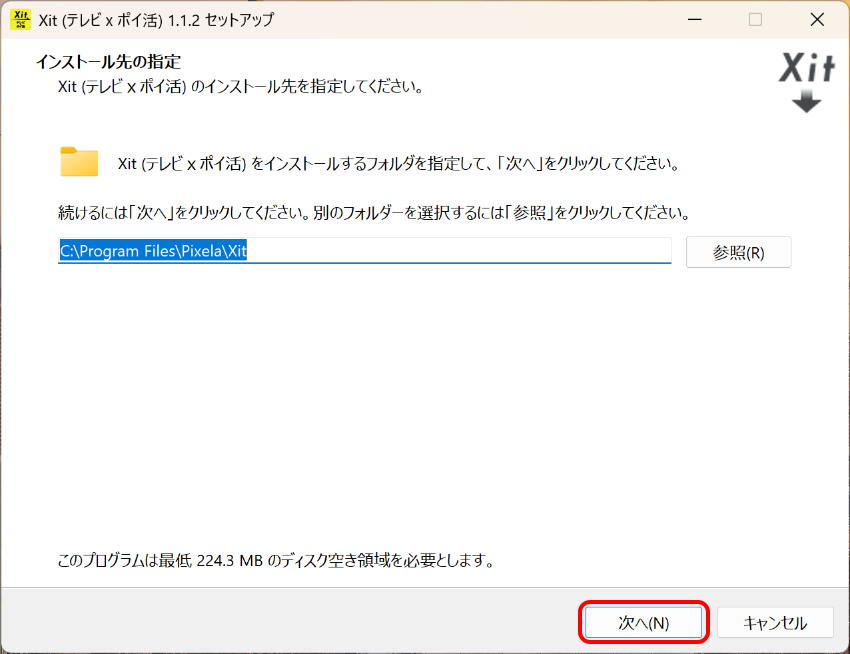Click the setup window title text
Screen dimensions: 850x654
click(x=156, y=20)
